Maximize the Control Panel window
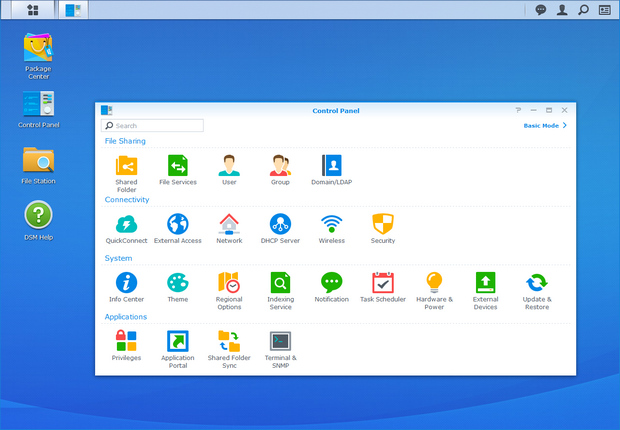Image resolution: width=620 pixels, height=430 pixels. coord(549,110)
